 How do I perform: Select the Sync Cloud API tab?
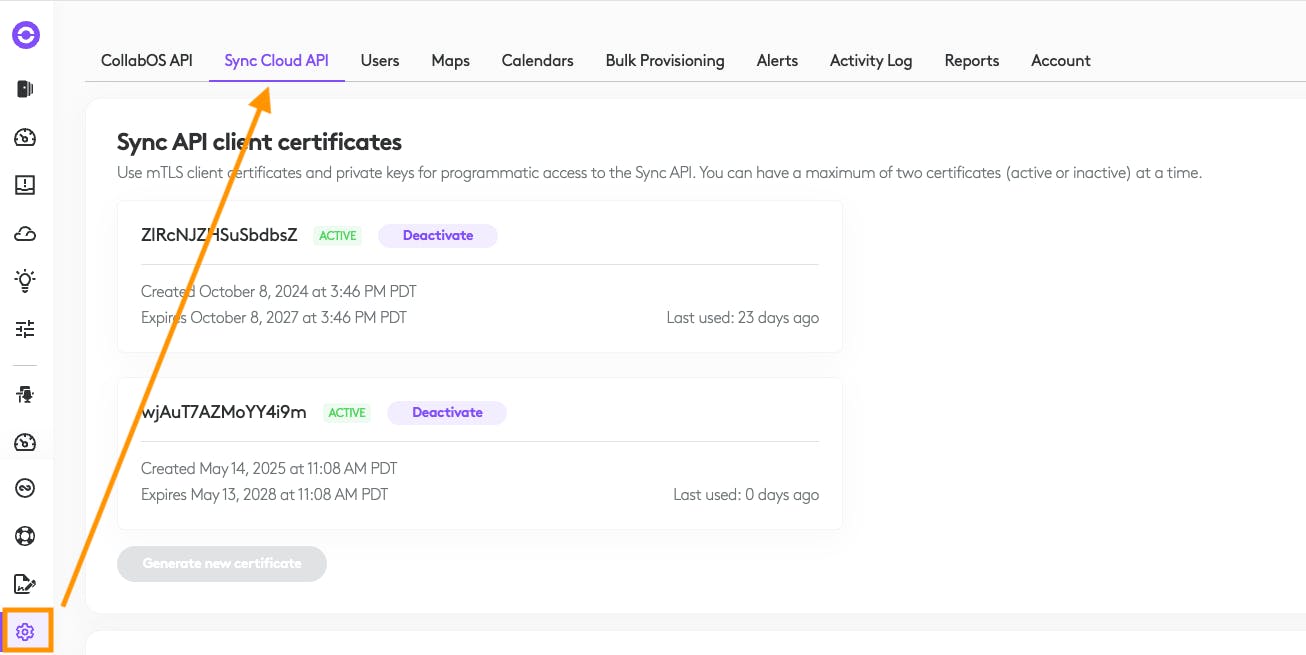(277, 60)
